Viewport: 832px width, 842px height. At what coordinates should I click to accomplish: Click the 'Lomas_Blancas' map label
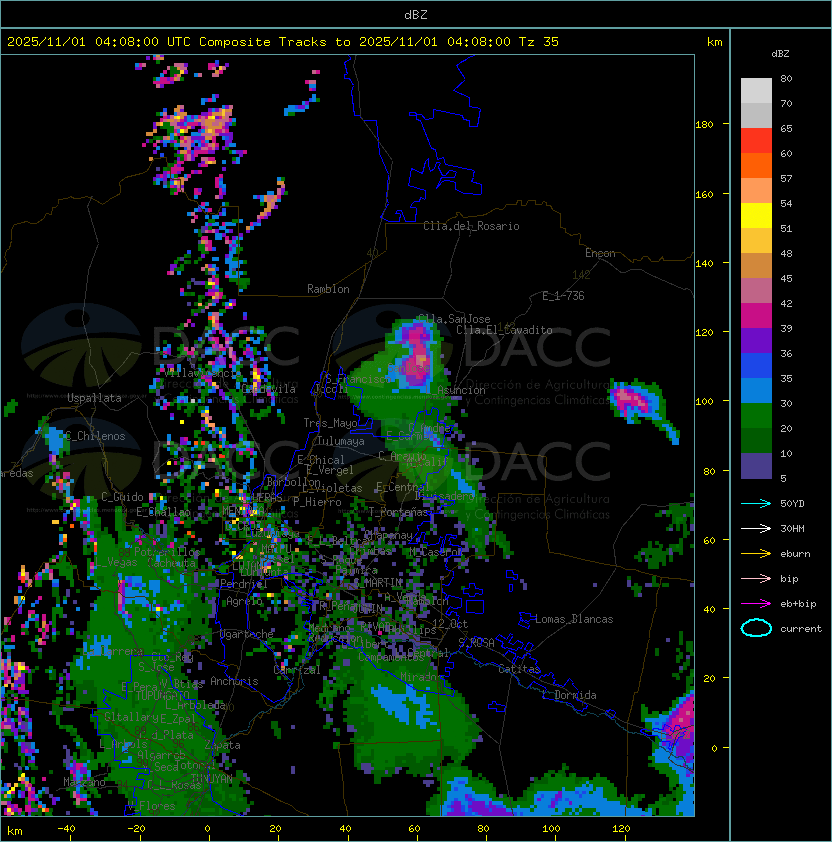click(574, 619)
